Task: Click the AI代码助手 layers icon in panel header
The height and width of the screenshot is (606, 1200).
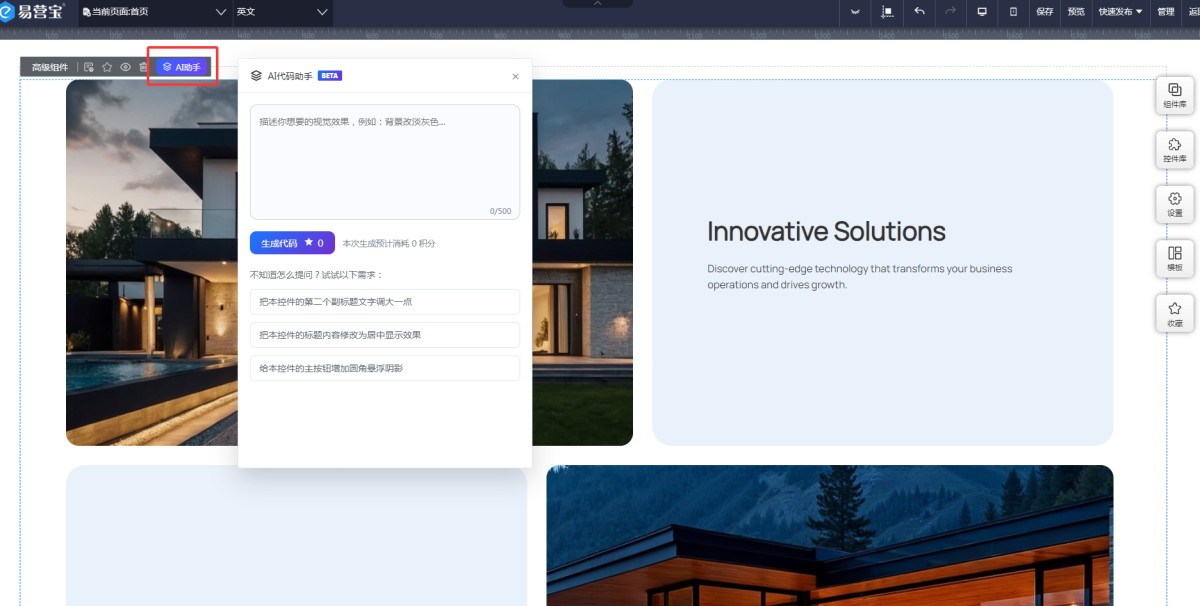Action: pyautogui.click(x=256, y=76)
